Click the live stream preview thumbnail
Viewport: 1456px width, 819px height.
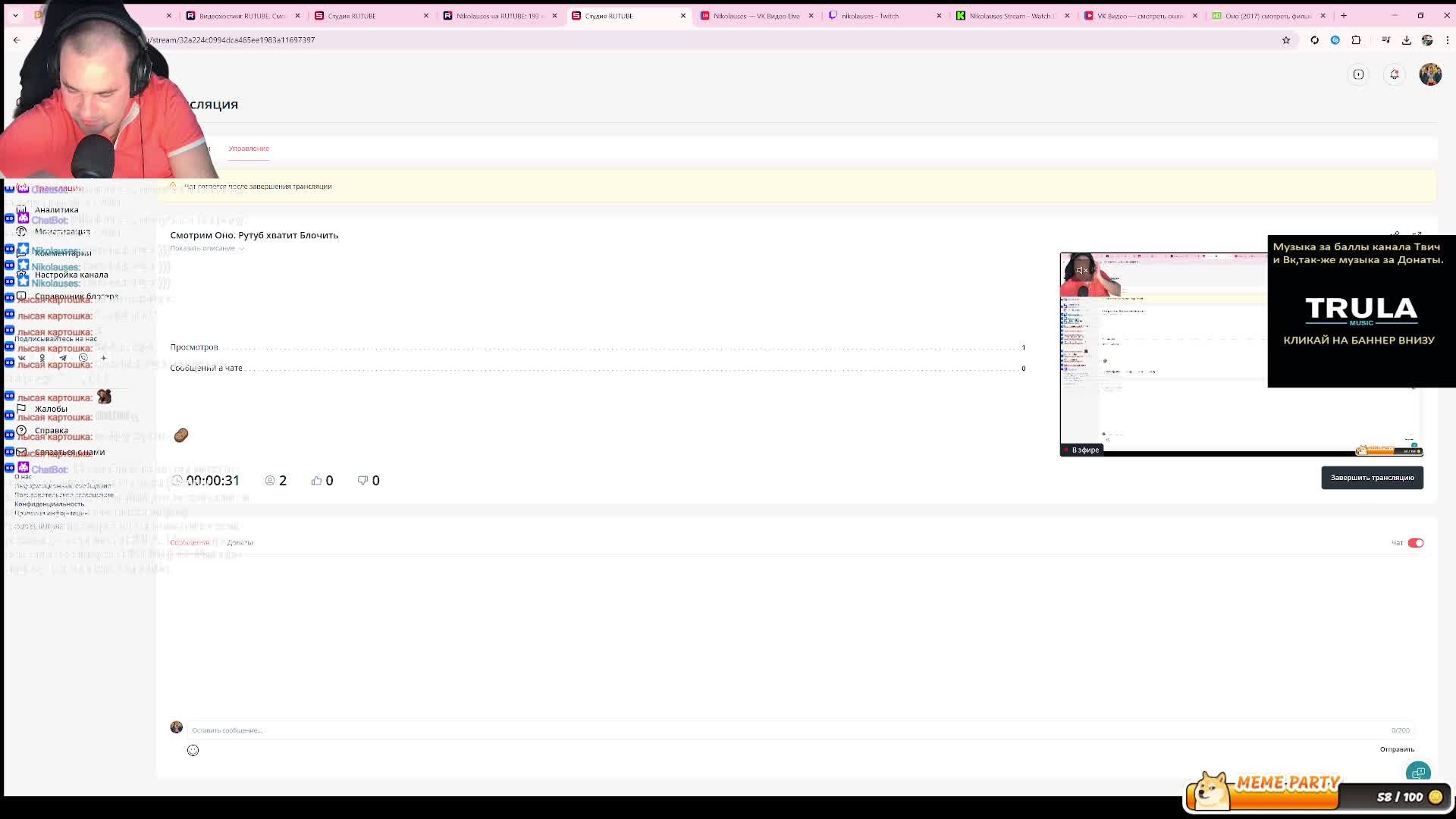[x=1241, y=354]
